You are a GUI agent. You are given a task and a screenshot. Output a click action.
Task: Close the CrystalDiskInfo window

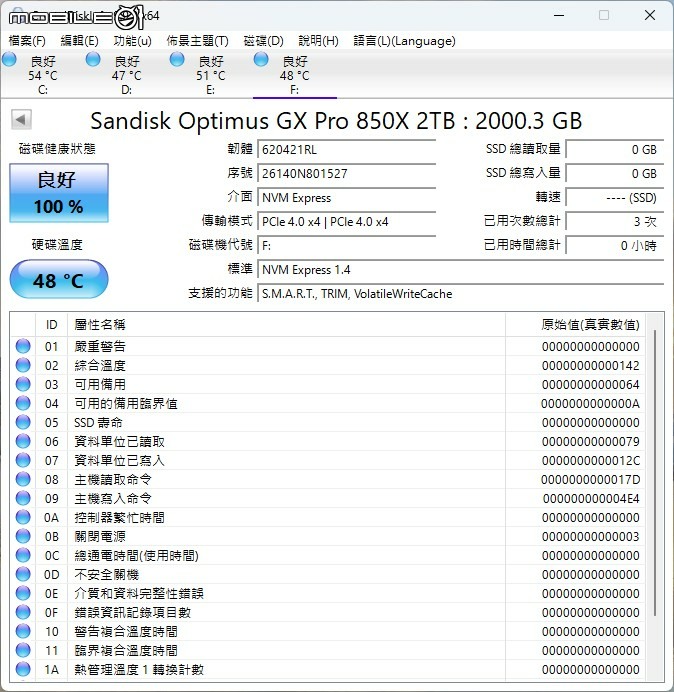pyautogui.click(x=649, y=15)
